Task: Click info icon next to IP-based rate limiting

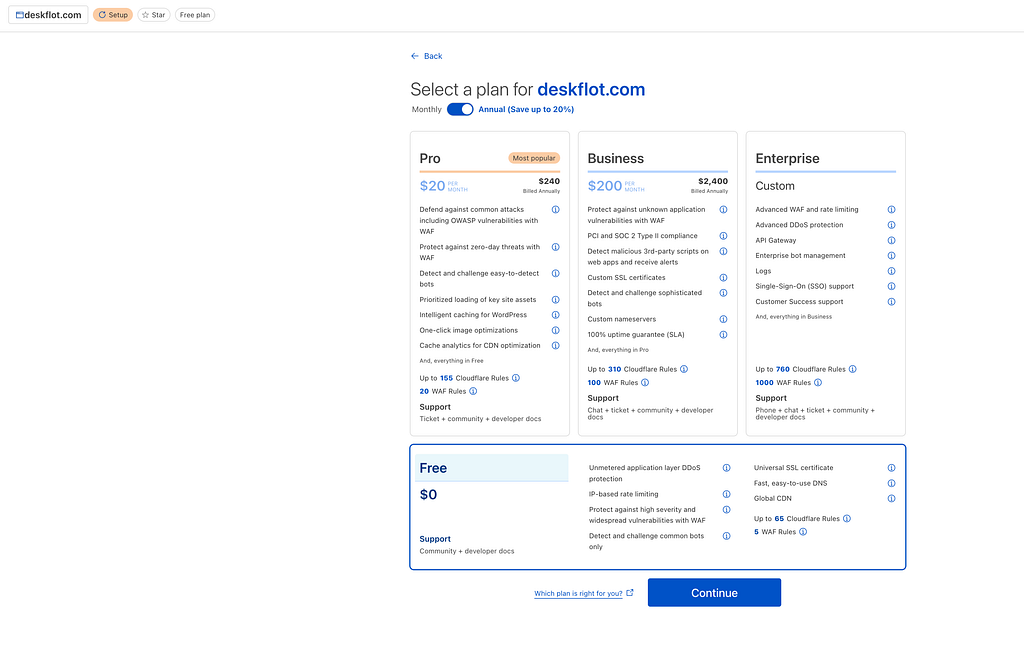Action: [x=726, y=494]
